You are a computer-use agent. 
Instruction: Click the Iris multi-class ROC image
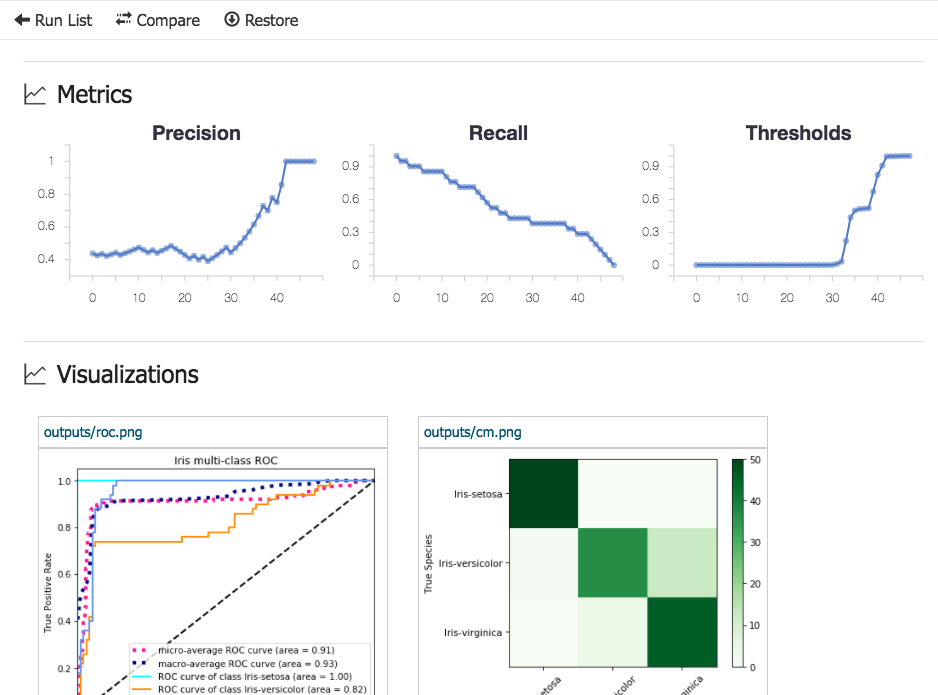pyautogui.click(x=213, y=573)
